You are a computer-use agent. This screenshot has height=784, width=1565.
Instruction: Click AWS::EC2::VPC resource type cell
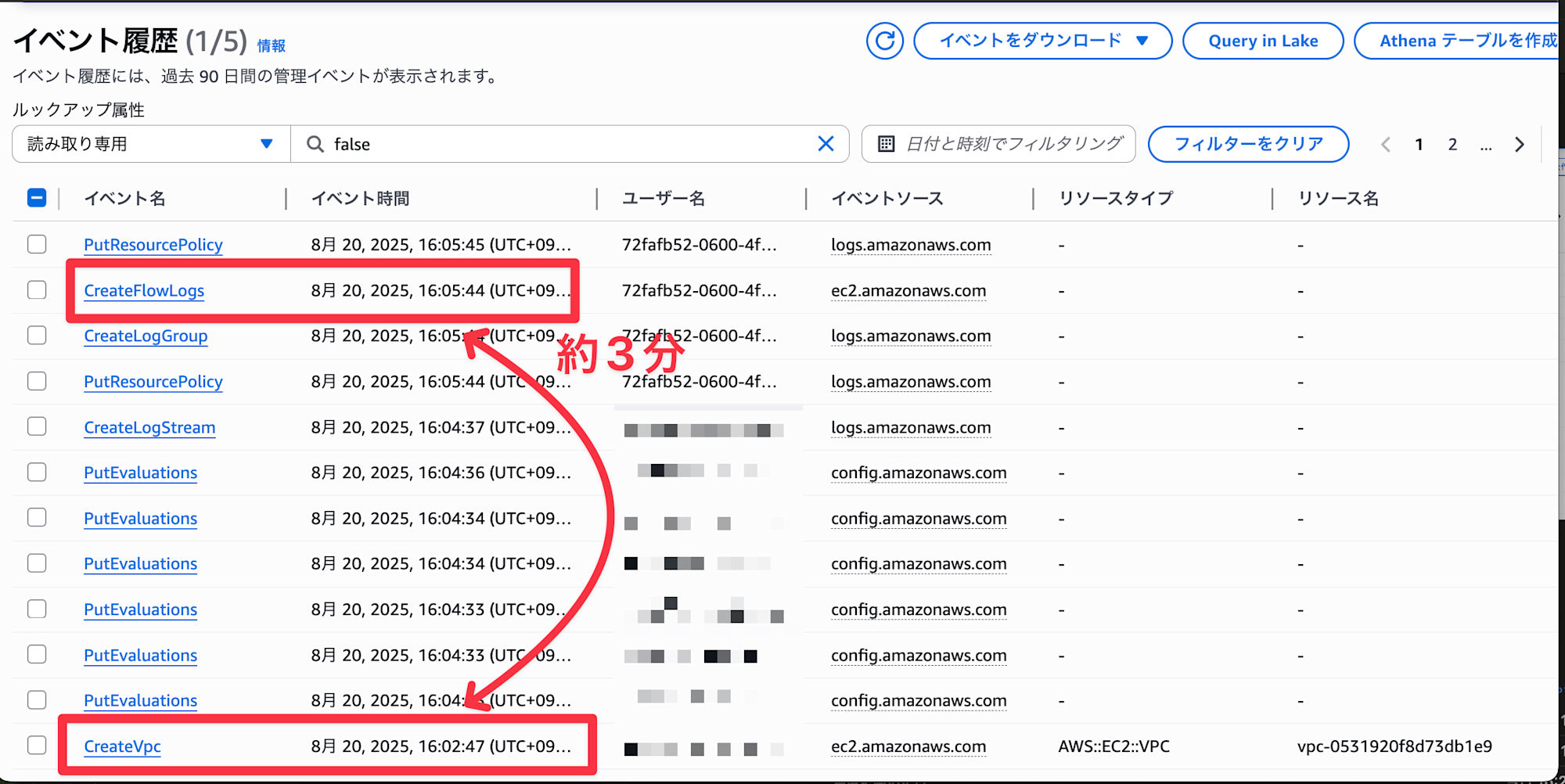(1114, 746)
